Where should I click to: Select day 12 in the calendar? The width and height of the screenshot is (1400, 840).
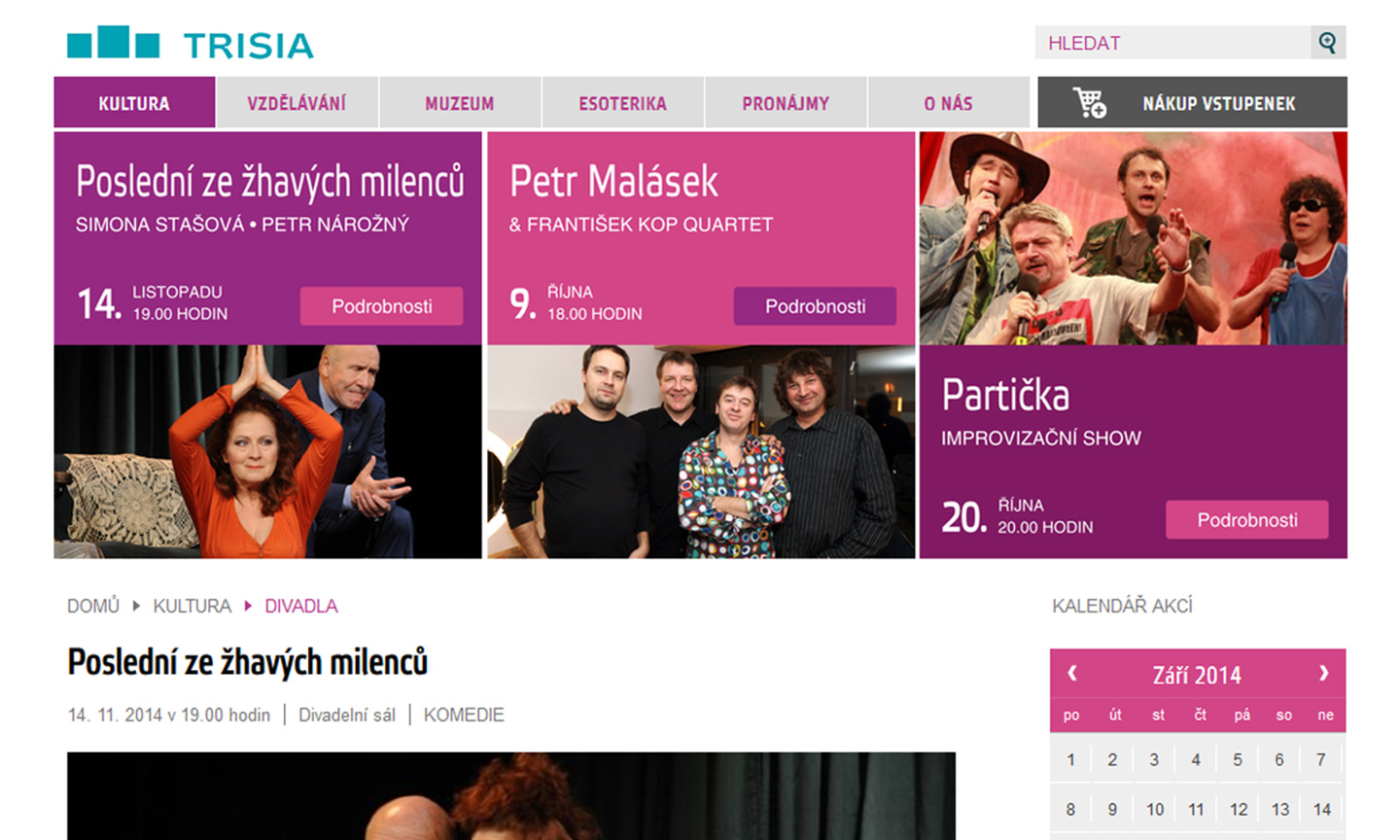1239,809
